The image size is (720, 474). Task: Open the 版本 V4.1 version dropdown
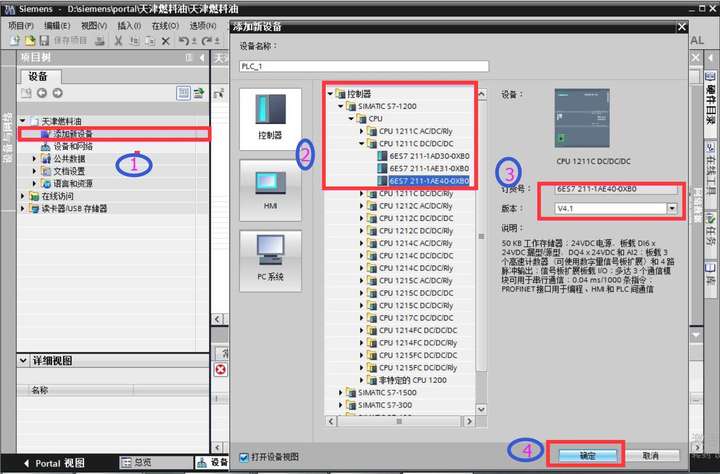[672, 208]
